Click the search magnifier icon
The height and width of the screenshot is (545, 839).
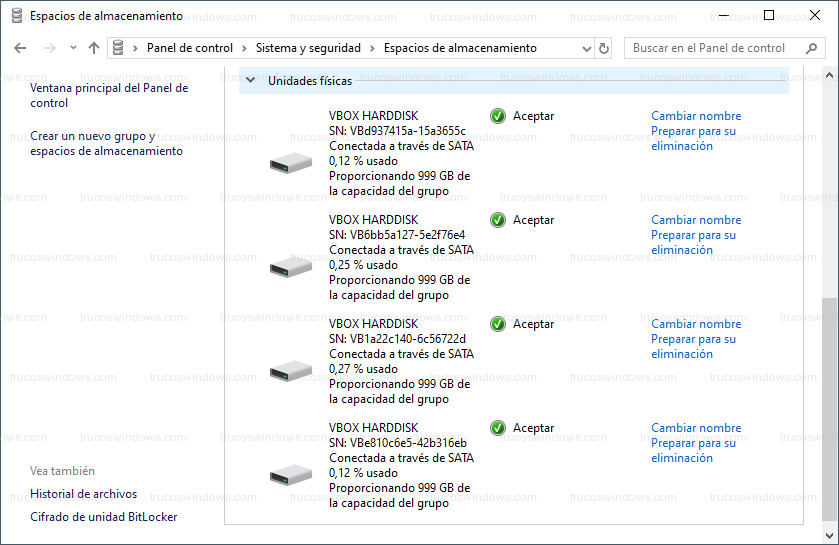[x=811, y=48]
